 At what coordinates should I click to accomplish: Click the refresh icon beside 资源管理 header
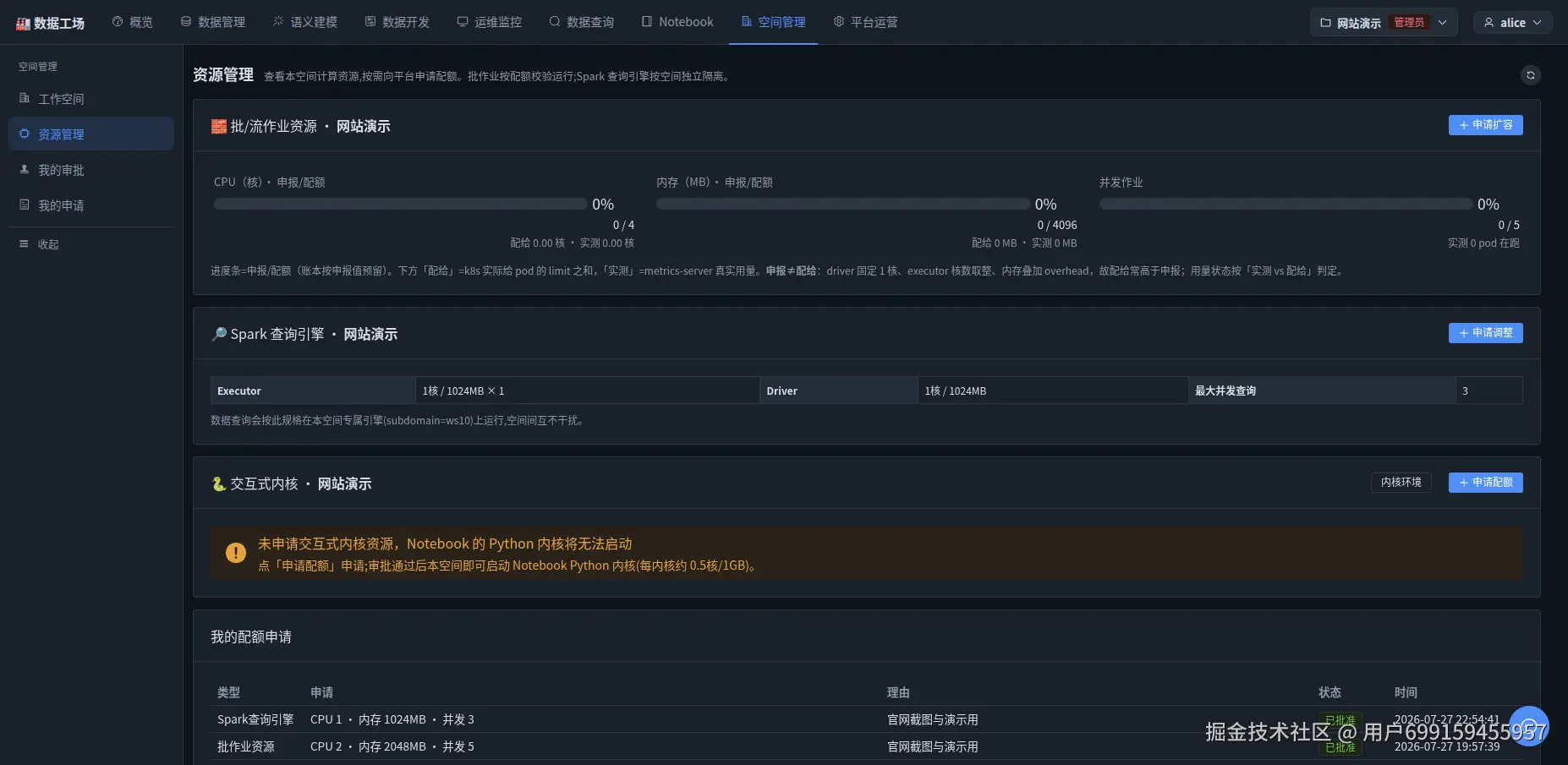[1531, 75]
